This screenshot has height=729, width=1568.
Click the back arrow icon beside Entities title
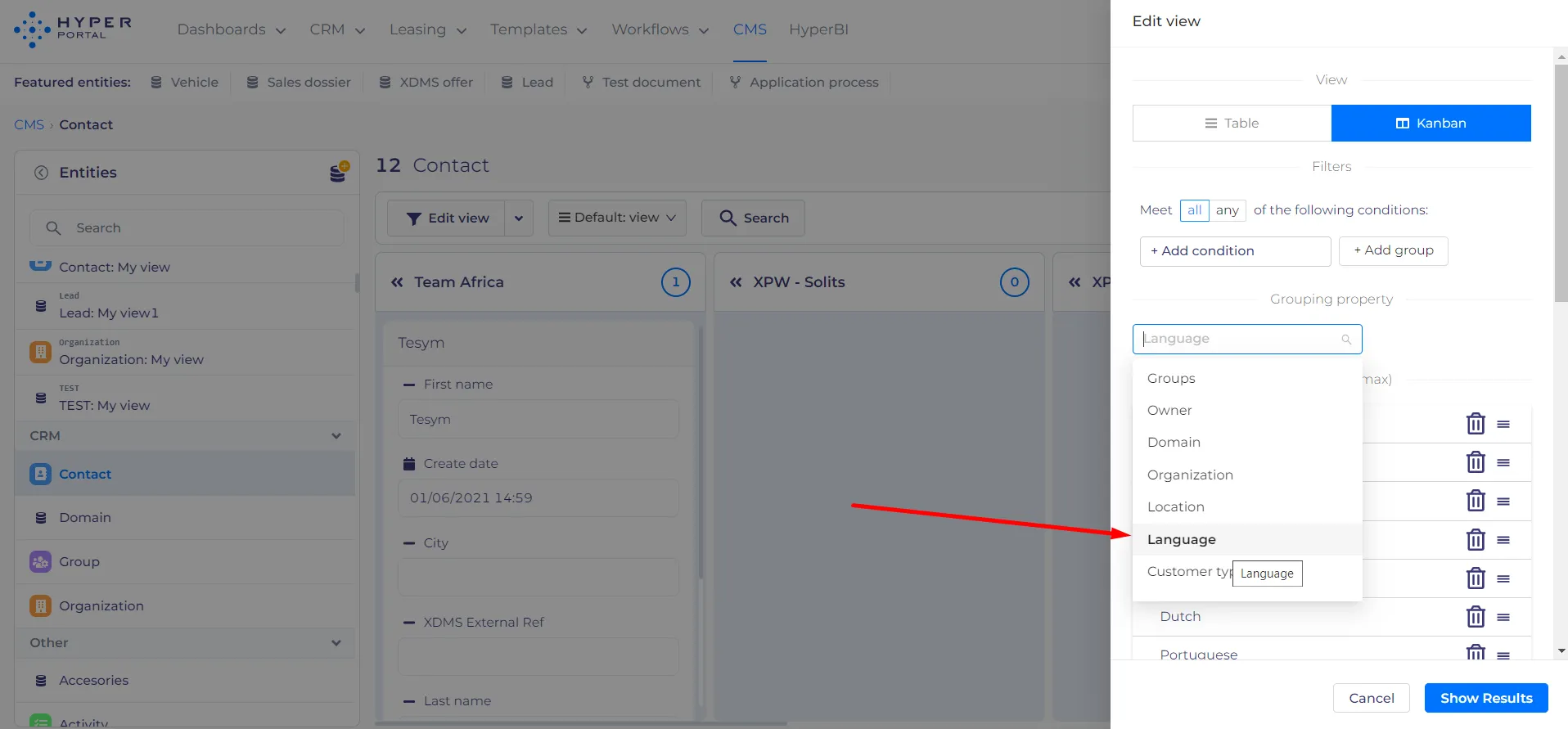coord(41,173)
